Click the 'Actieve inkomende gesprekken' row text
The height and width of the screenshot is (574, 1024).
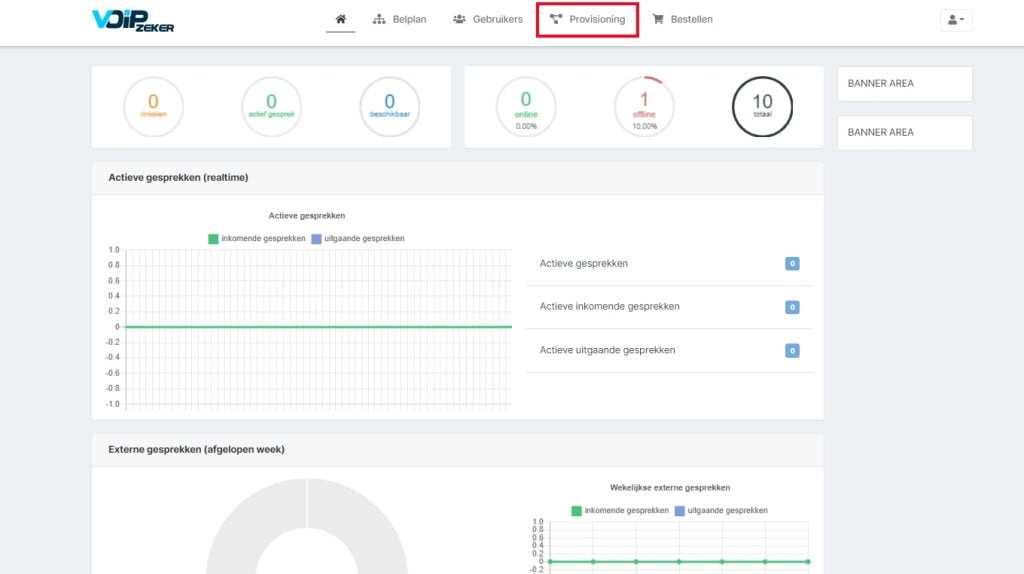click(609, 306)
